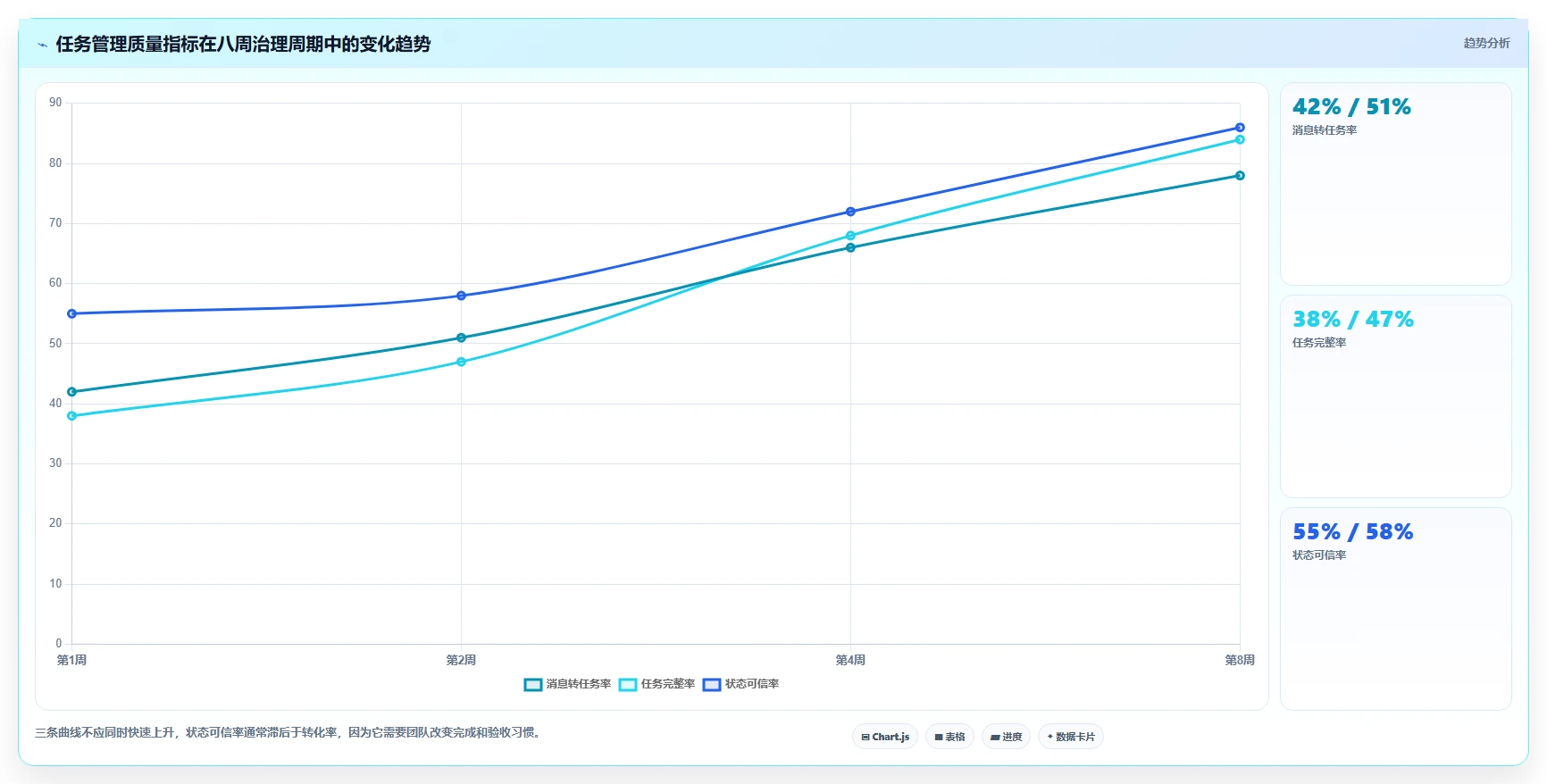Click the 30 y-axis tick label
Screen dimensions: 1547x784
pyautogui.click(x=55, y=463)
